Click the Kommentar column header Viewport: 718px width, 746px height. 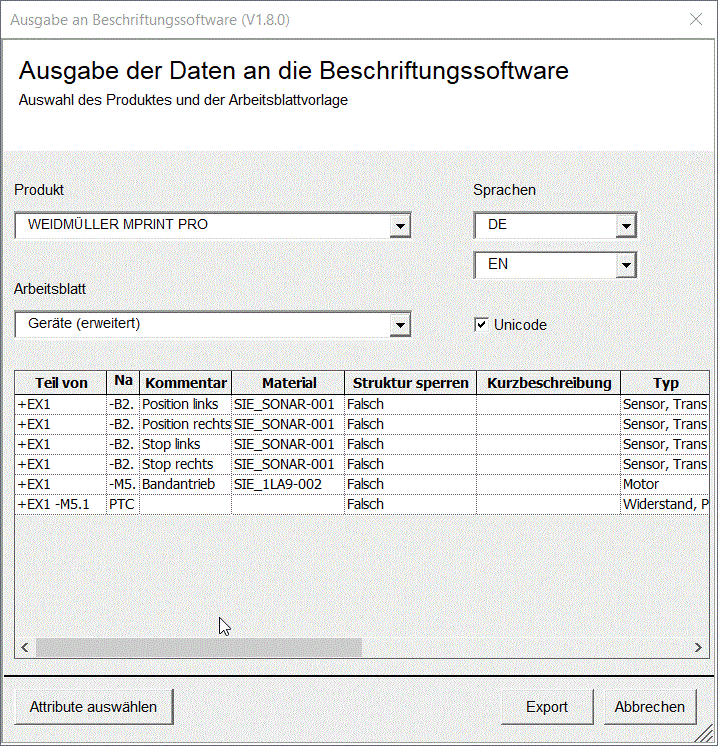(x=186, y=383)
